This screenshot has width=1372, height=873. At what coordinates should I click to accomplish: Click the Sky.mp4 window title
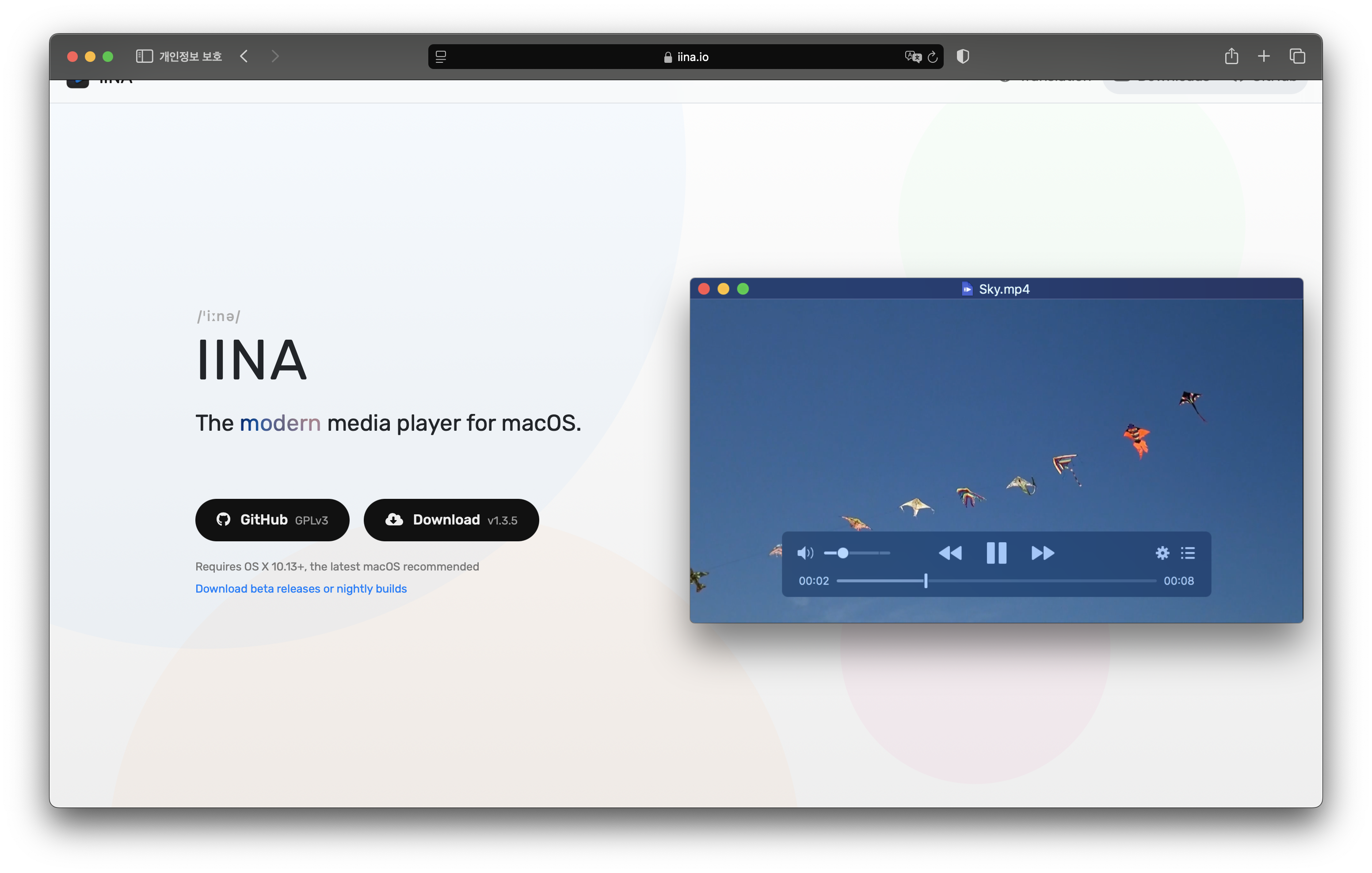point(1004,289)
